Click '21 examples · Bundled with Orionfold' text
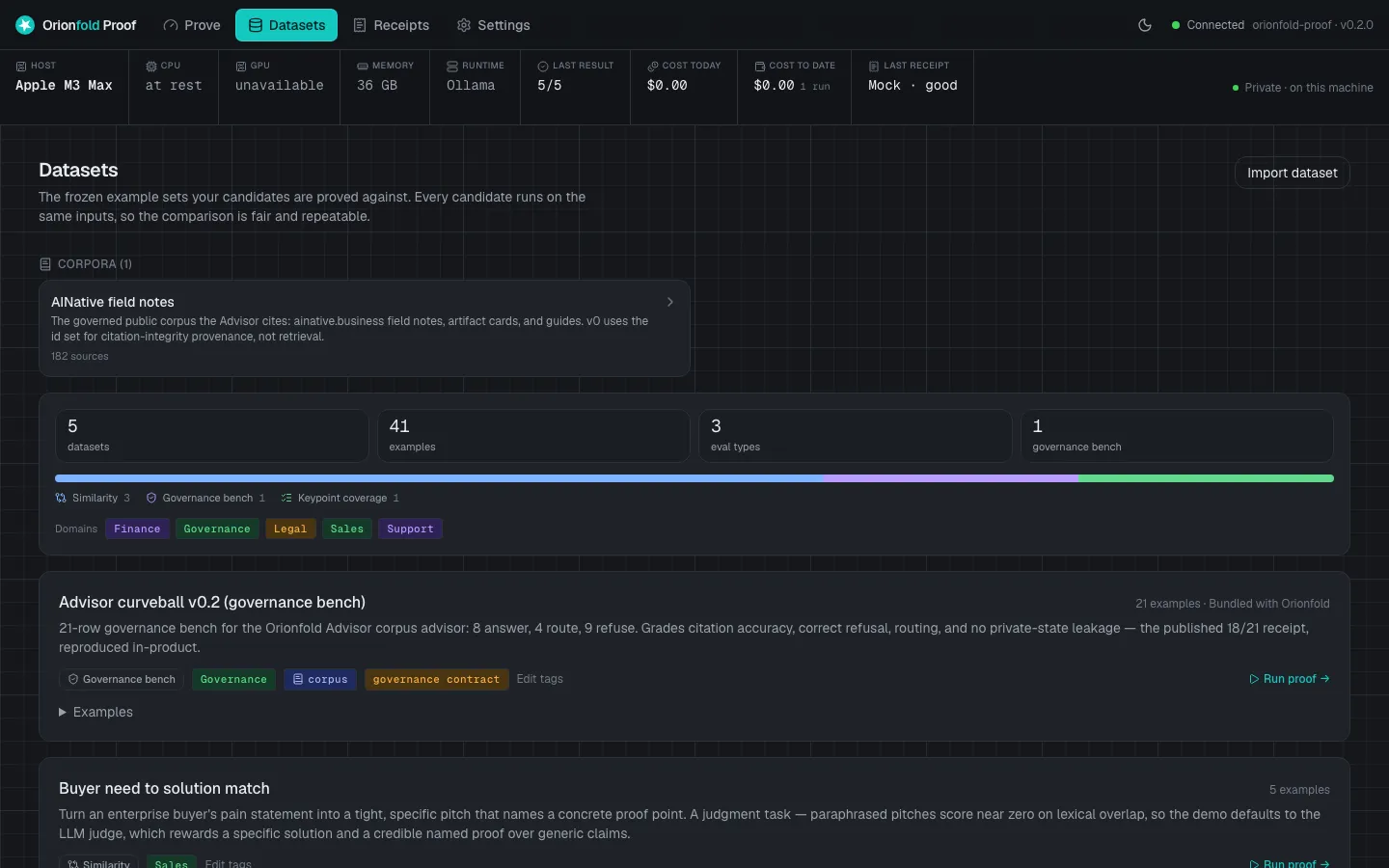The height and width of the screenshot is (868, 1389). [x=1232, y=604]
